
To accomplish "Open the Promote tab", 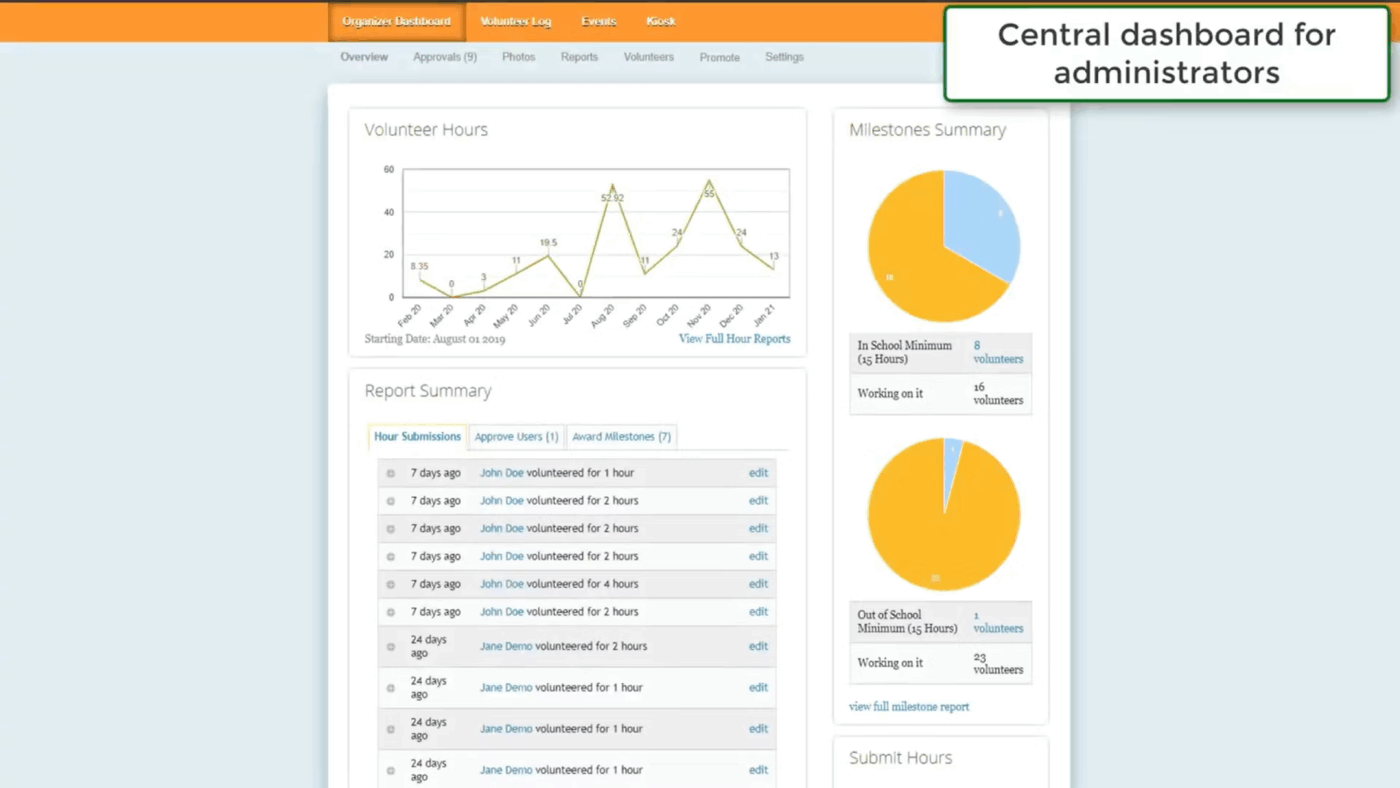I will tap(719, 57).
